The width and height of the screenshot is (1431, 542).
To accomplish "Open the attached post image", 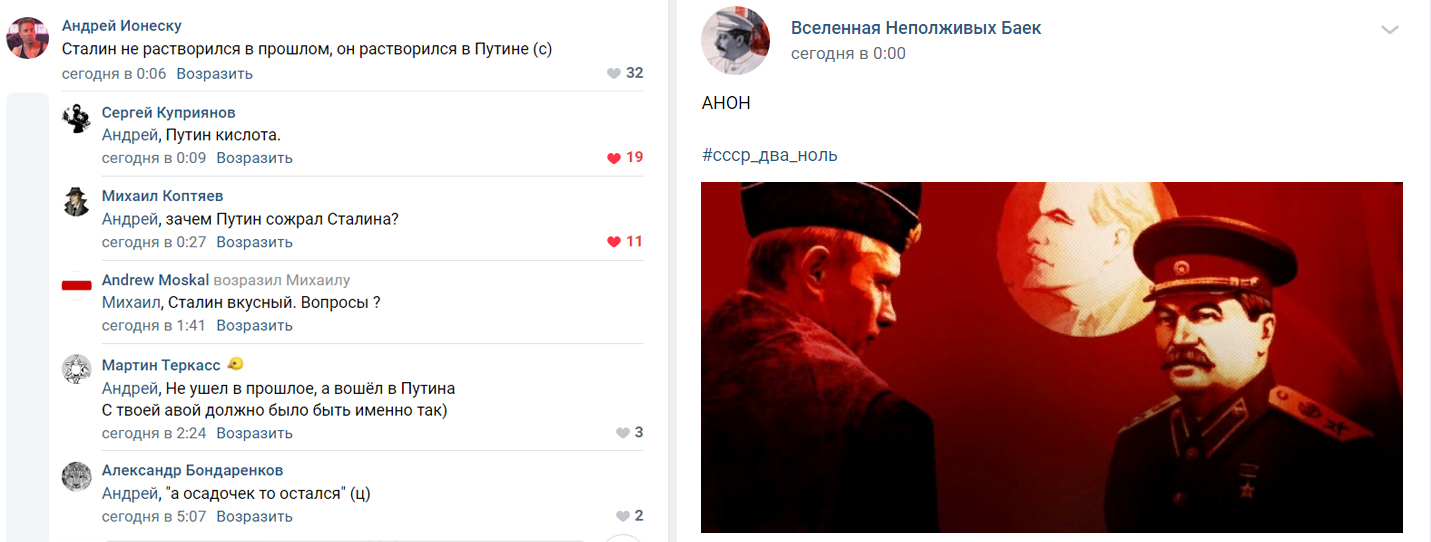I will pos(1052,357).
